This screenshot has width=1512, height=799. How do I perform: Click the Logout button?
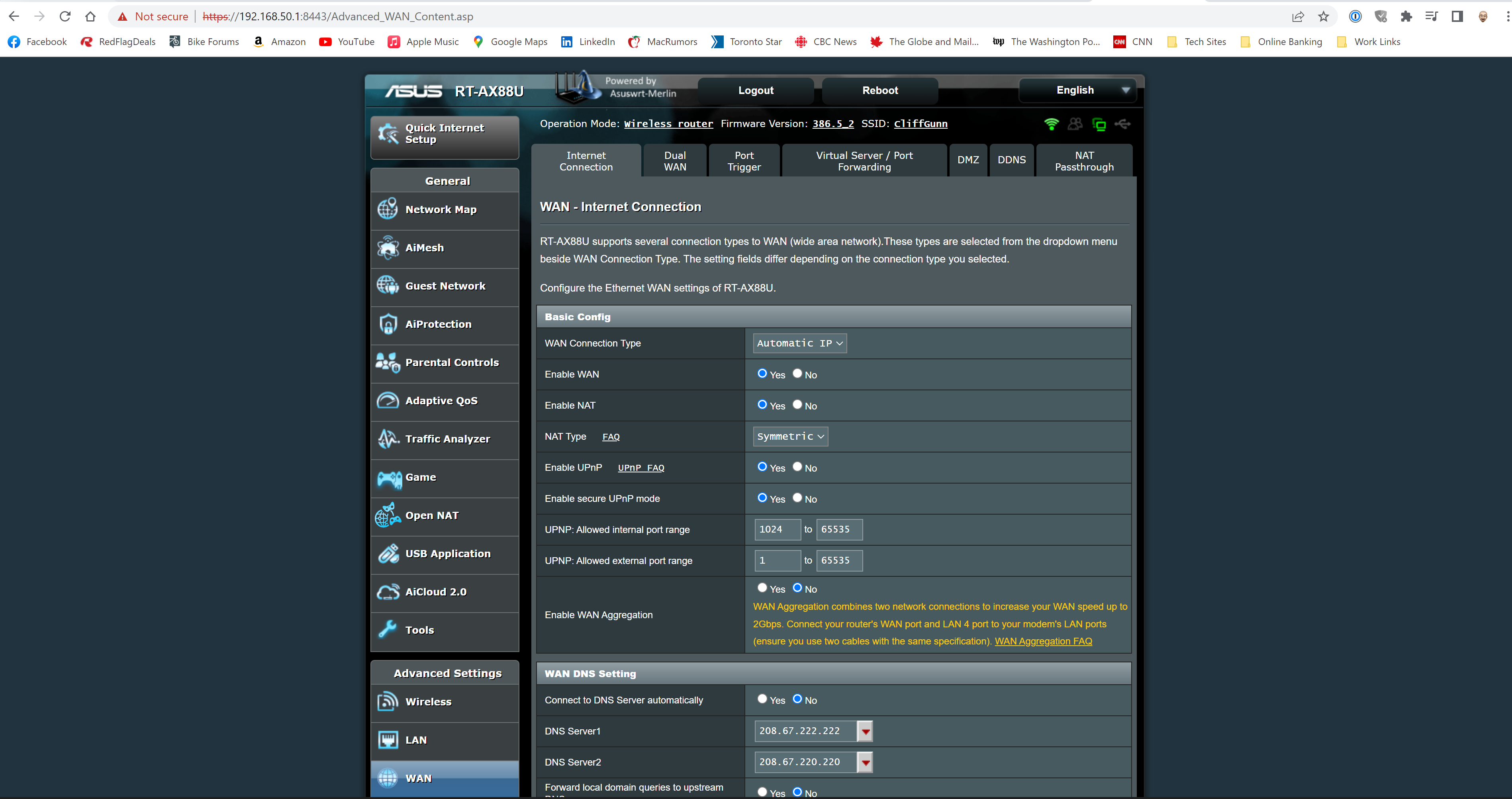point(756,90)
